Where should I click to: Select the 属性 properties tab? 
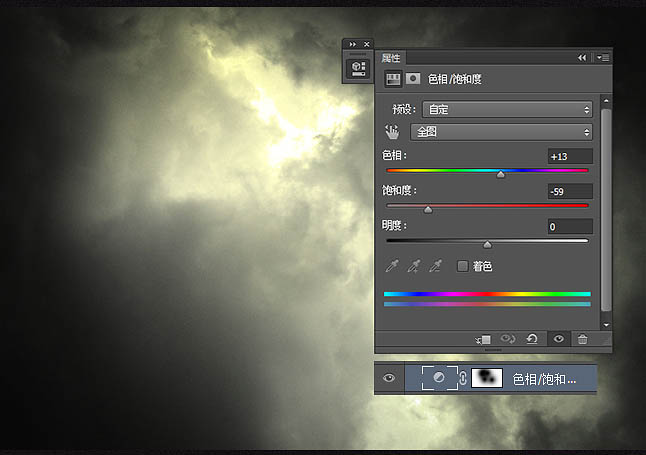[x=391, y=58]
